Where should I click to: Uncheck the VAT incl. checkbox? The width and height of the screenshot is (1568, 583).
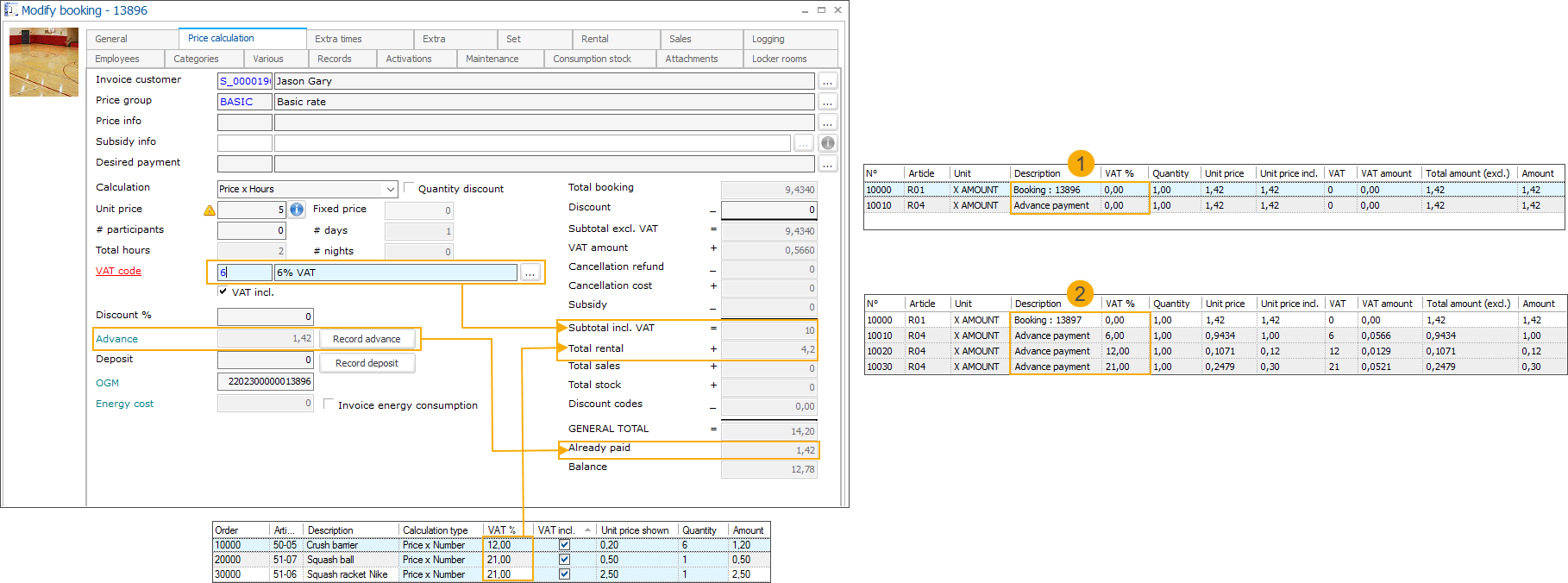pyautogui.click(x=223, y=291)
